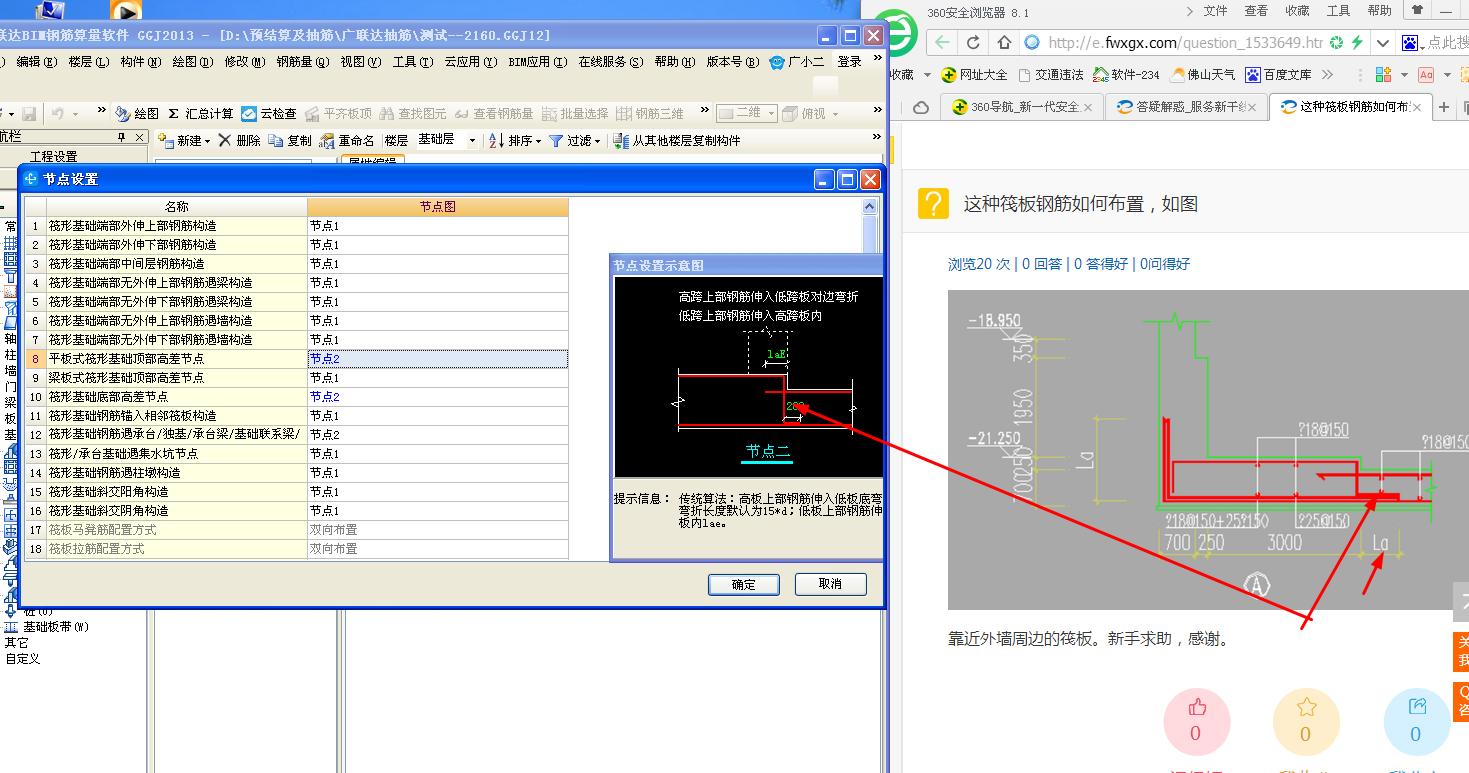Click 取消 in node settings dialog
Image resolution: width=1469 pixels, height=773 pixels.
pos(830,584)
